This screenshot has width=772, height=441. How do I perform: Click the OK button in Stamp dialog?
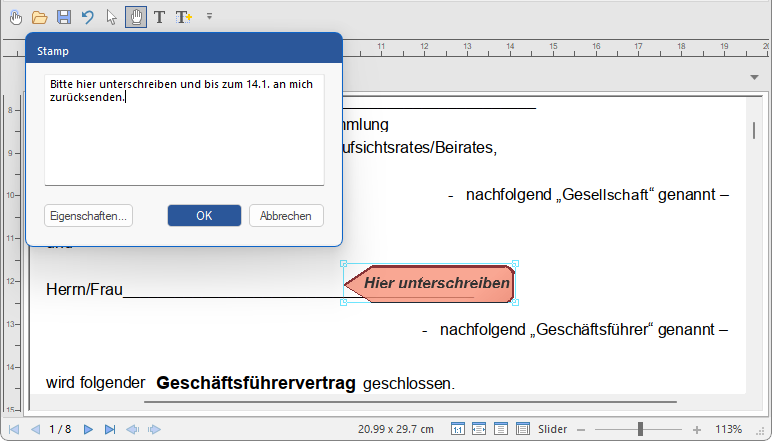[x=204, y=216]
